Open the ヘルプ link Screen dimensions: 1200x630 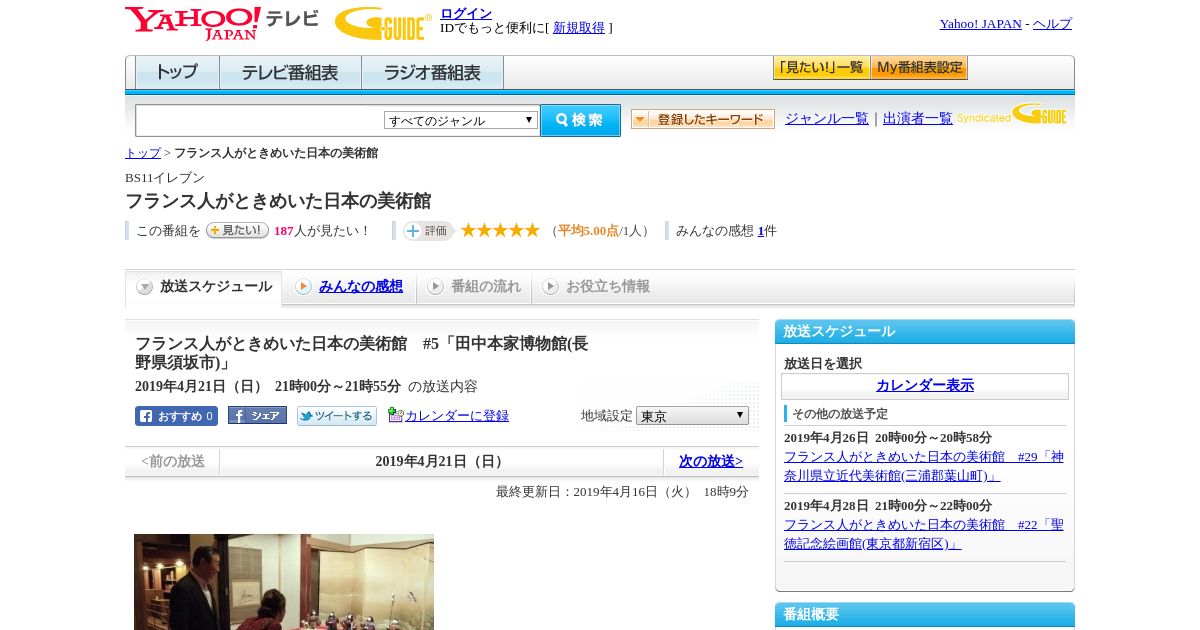coord(1052,24)
